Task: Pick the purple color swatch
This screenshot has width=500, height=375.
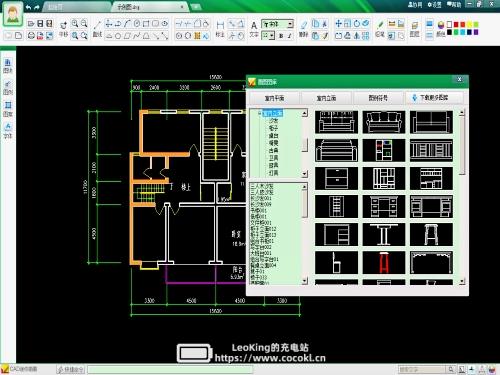Action: point(476,32)
